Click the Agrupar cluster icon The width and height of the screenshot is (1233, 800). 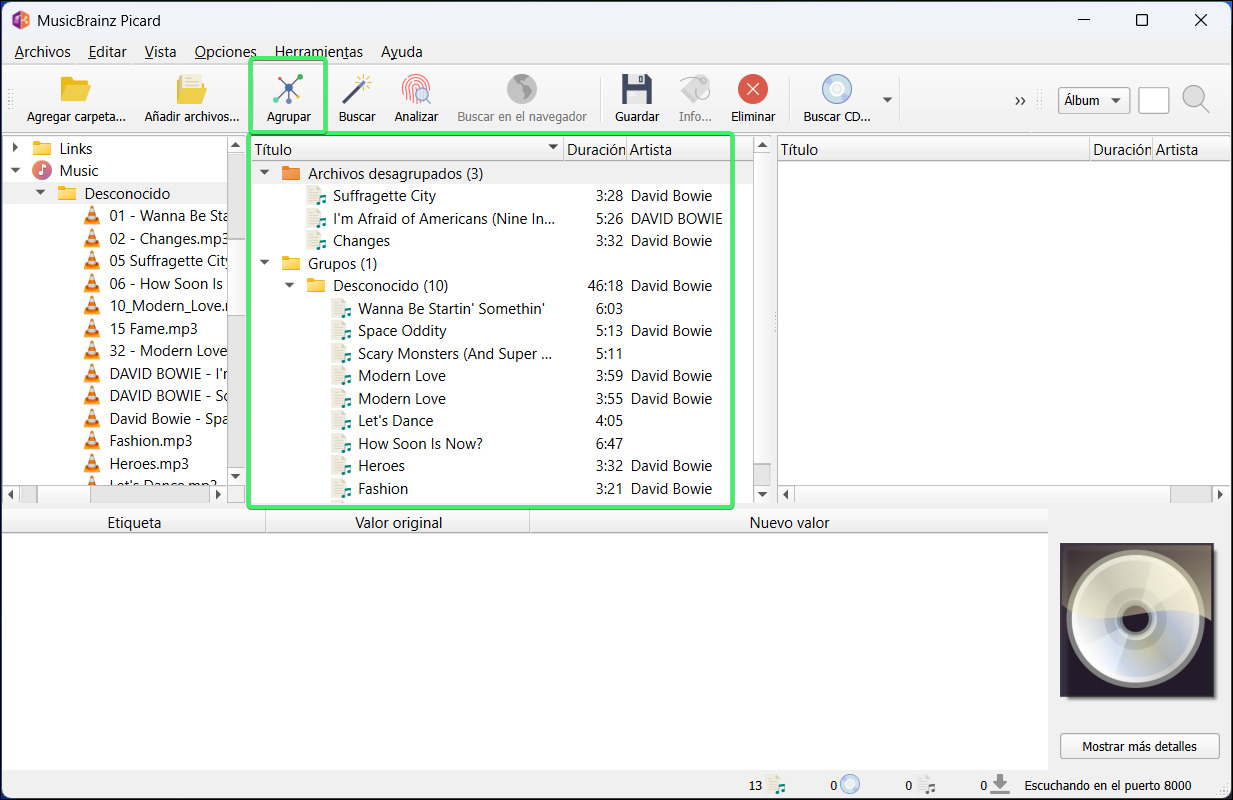pos(288,89)
